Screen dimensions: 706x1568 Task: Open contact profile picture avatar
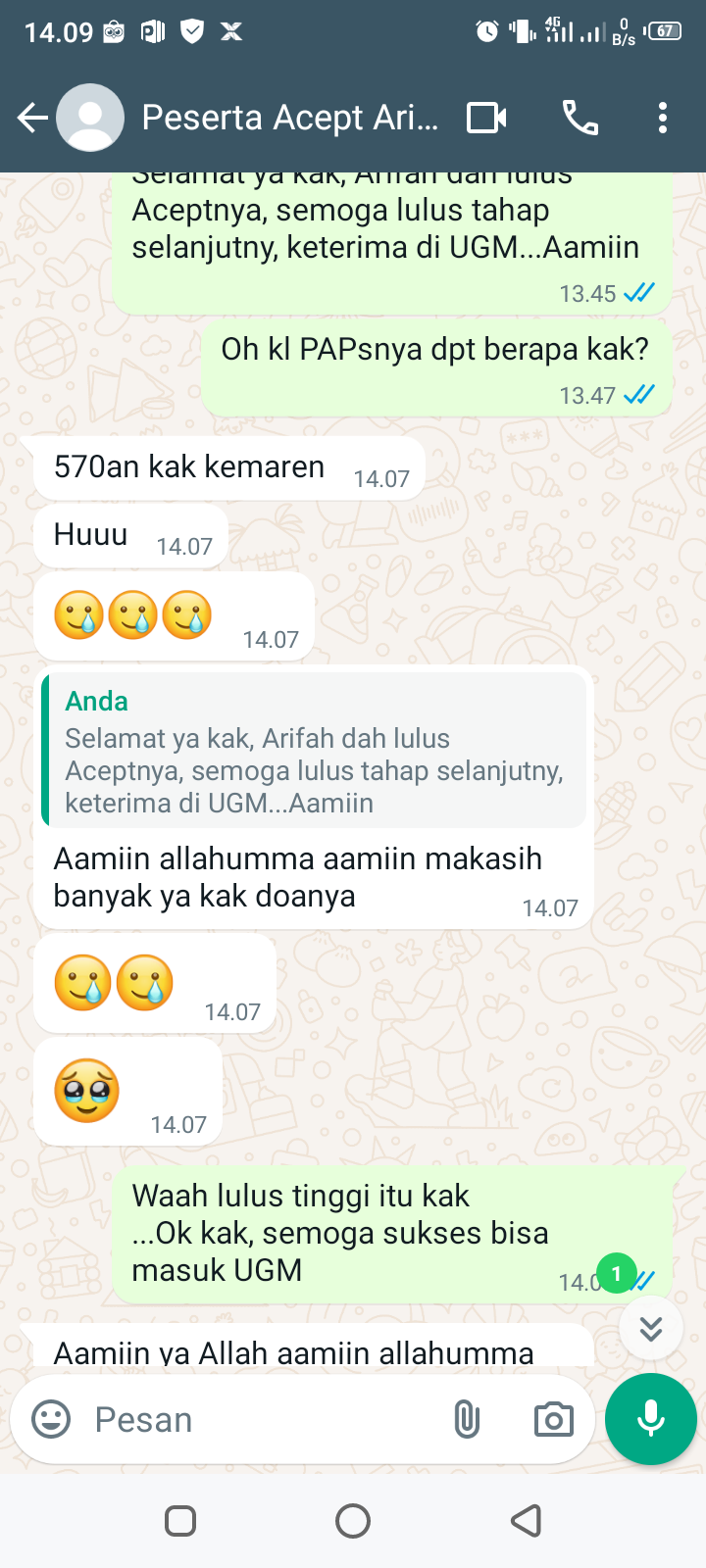pos(90,118)
